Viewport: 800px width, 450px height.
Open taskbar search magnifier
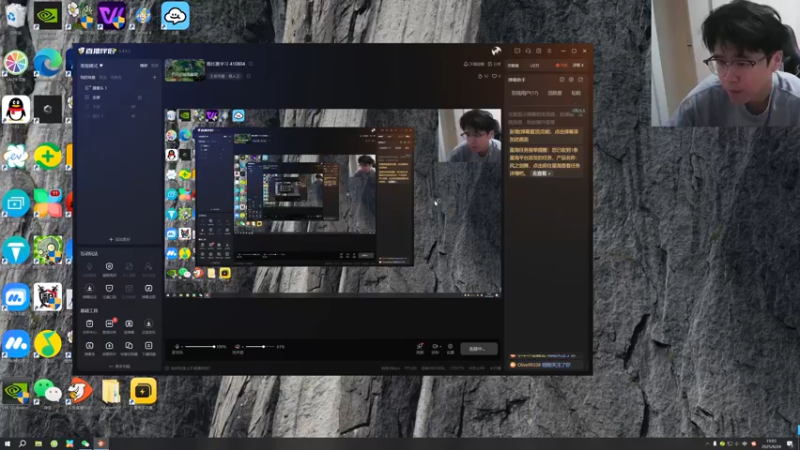(22, 444)
